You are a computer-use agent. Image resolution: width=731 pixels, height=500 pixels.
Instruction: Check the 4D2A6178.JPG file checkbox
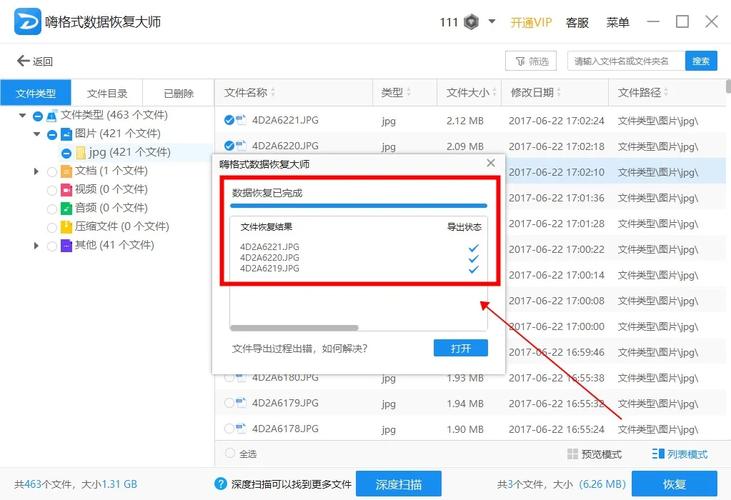(229, 429)
